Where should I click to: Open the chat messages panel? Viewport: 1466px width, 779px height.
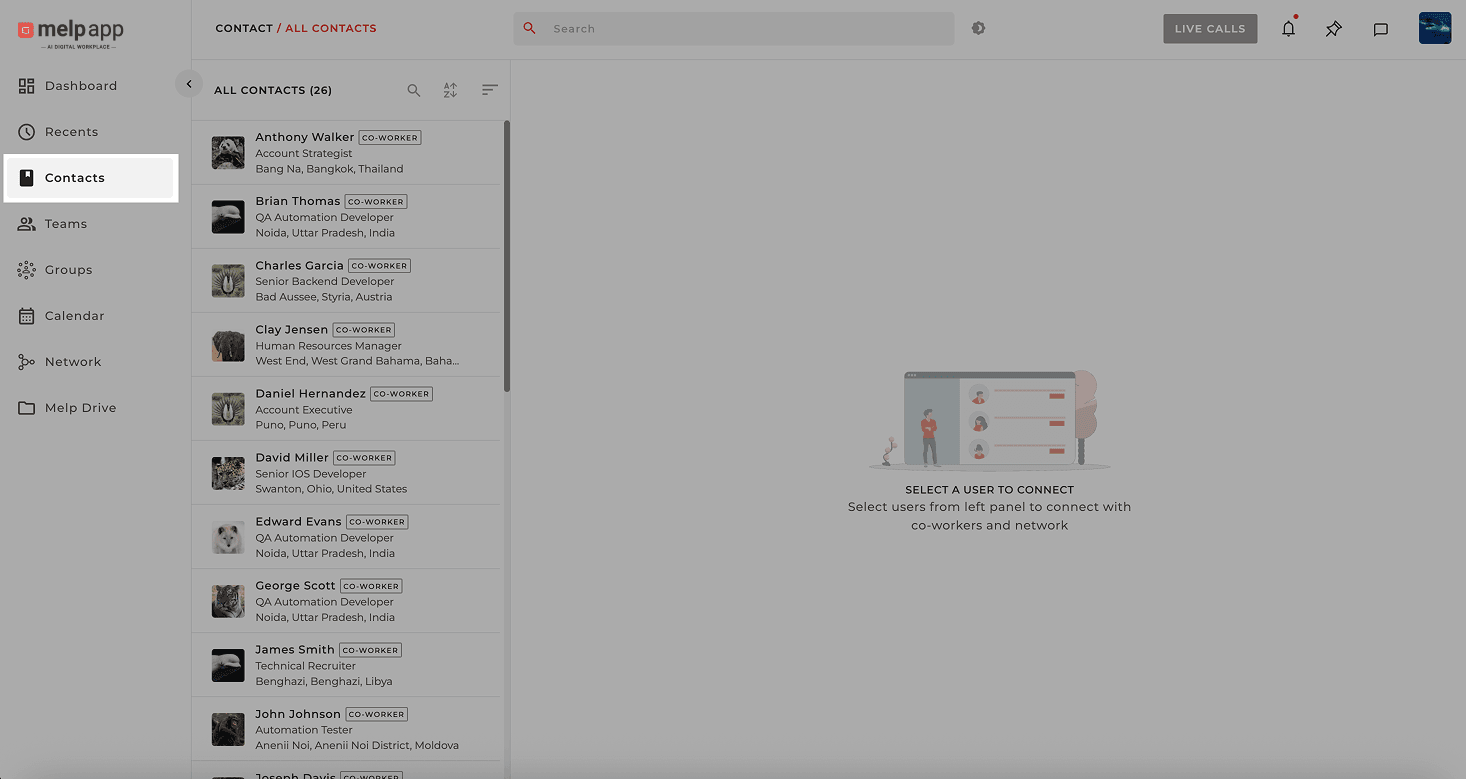point(1381,29)
